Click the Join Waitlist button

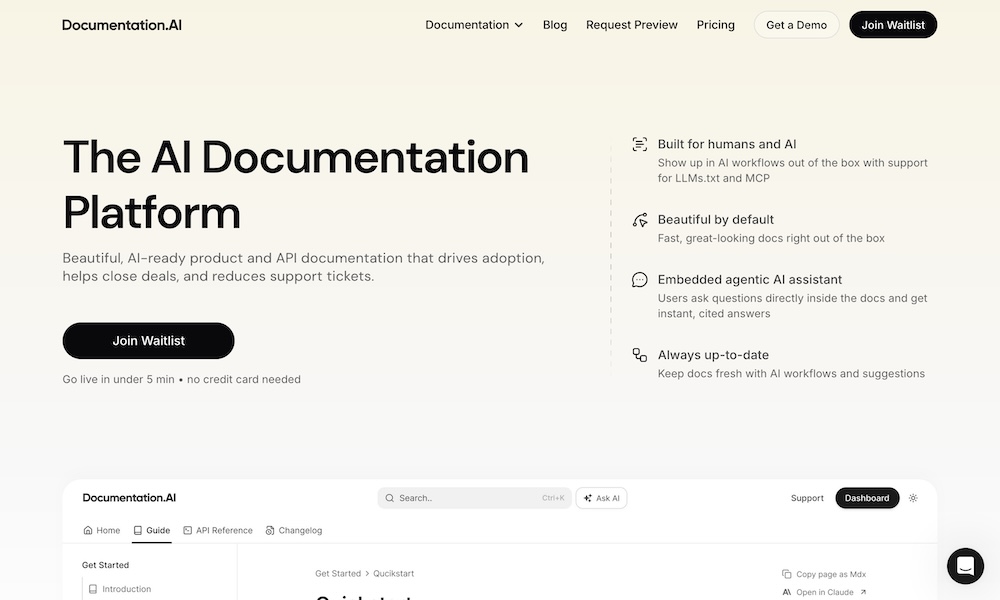148,340
